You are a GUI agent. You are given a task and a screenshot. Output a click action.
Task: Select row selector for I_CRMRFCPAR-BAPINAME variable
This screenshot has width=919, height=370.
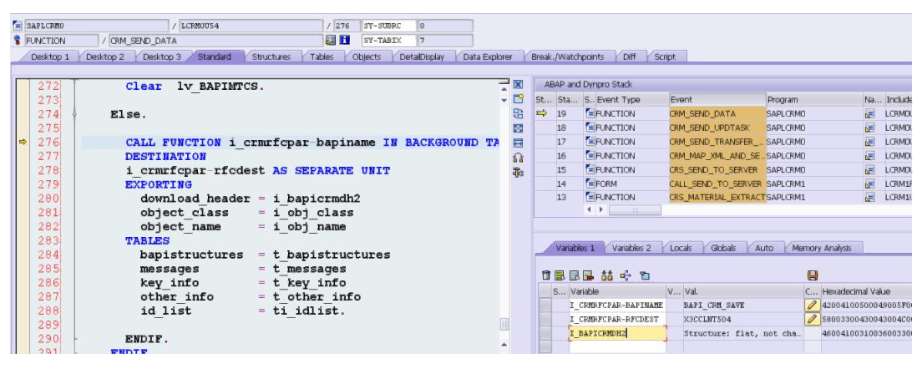point(545,305)
